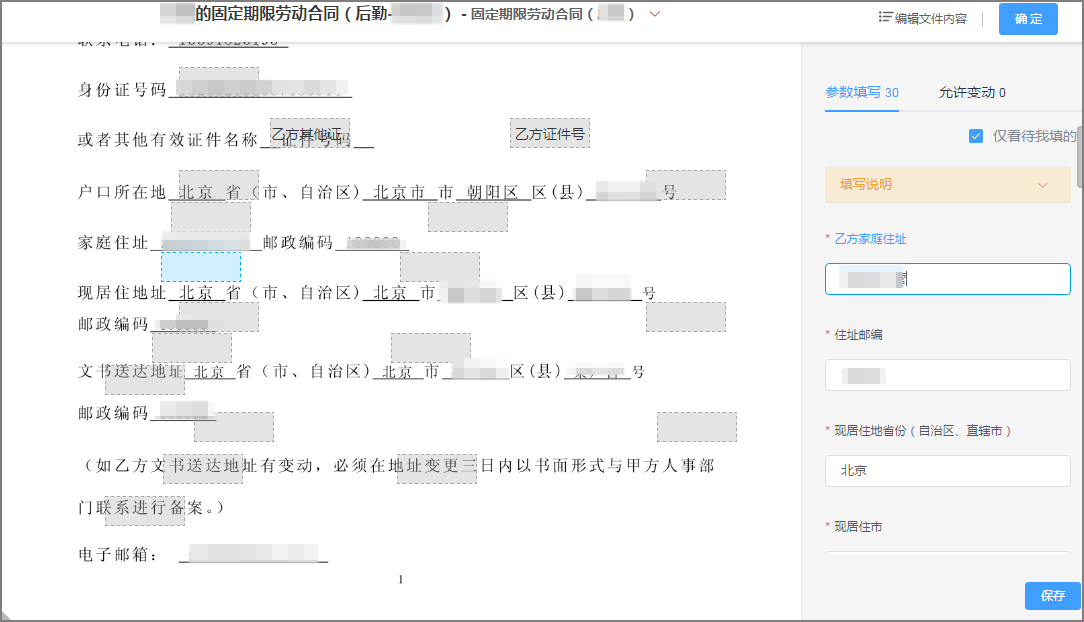This screenshot has width=1084, height=622.
Task: Click the 乙方家庭住址 input field
Action: 947,278
